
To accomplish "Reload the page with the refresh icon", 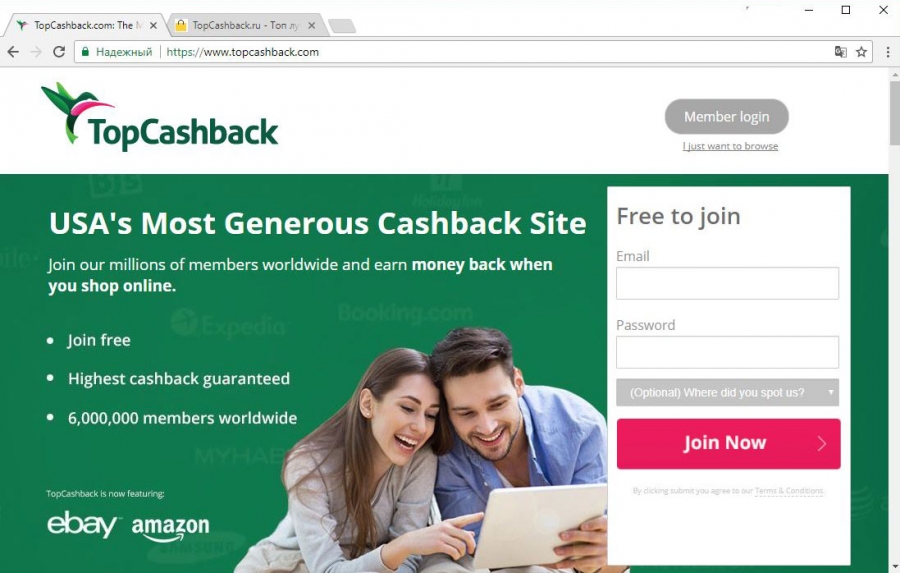I will pos(59,52).
